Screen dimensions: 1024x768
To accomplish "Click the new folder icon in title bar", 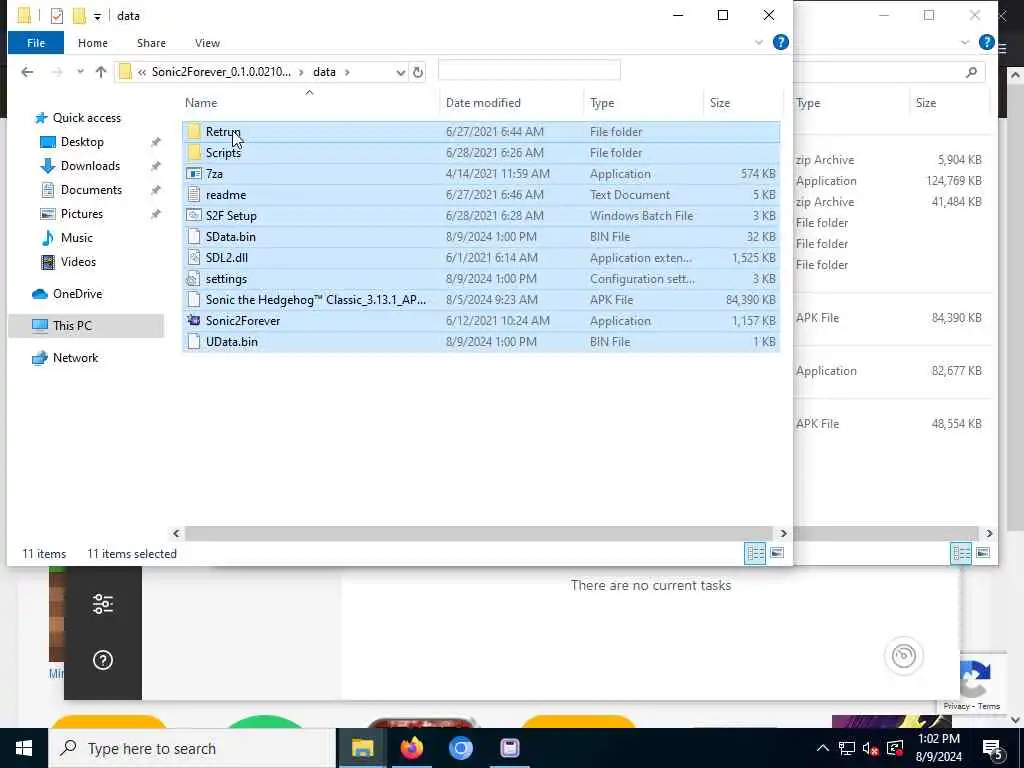I will pos(79,16).
